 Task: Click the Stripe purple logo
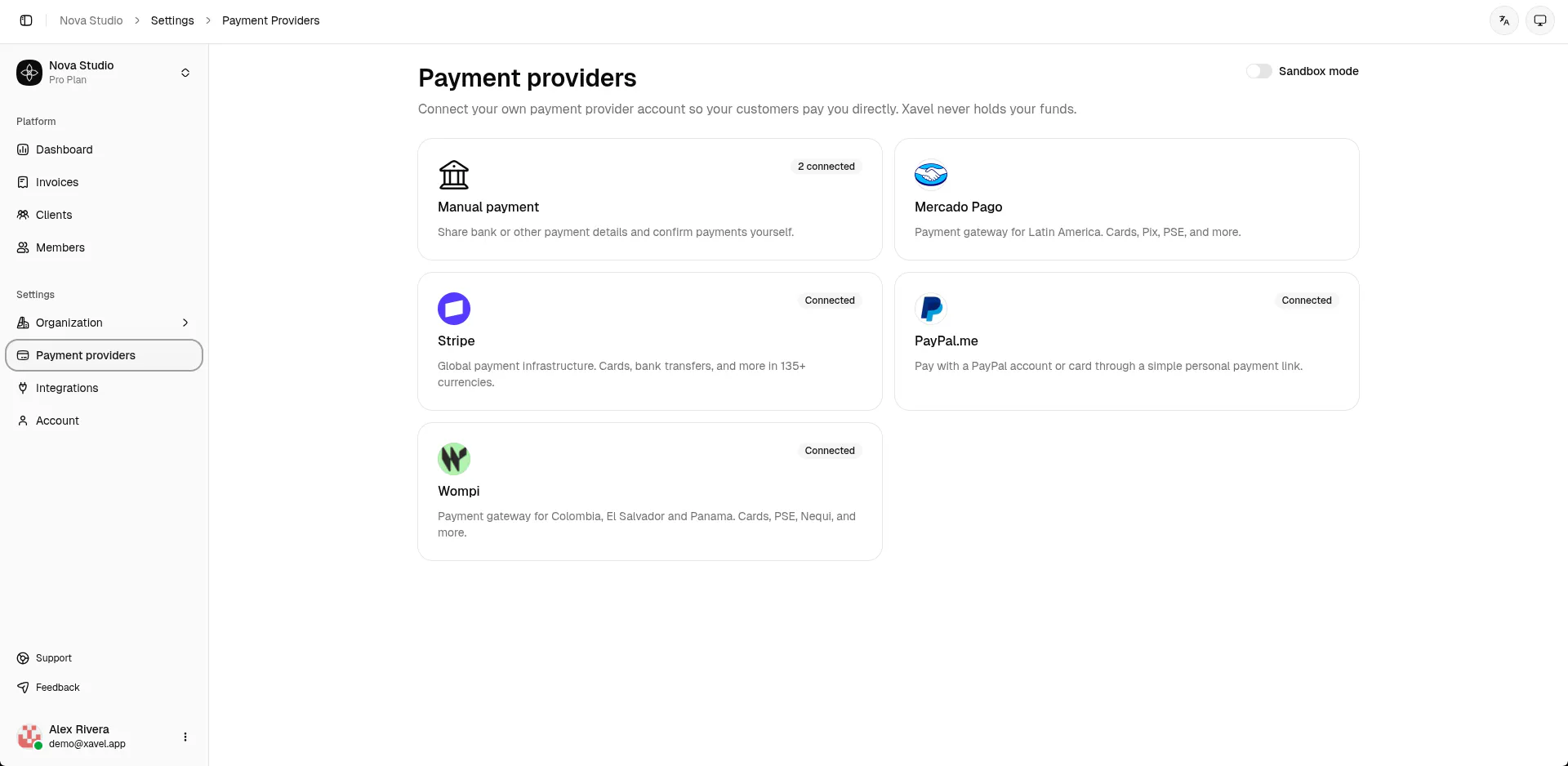454,309
